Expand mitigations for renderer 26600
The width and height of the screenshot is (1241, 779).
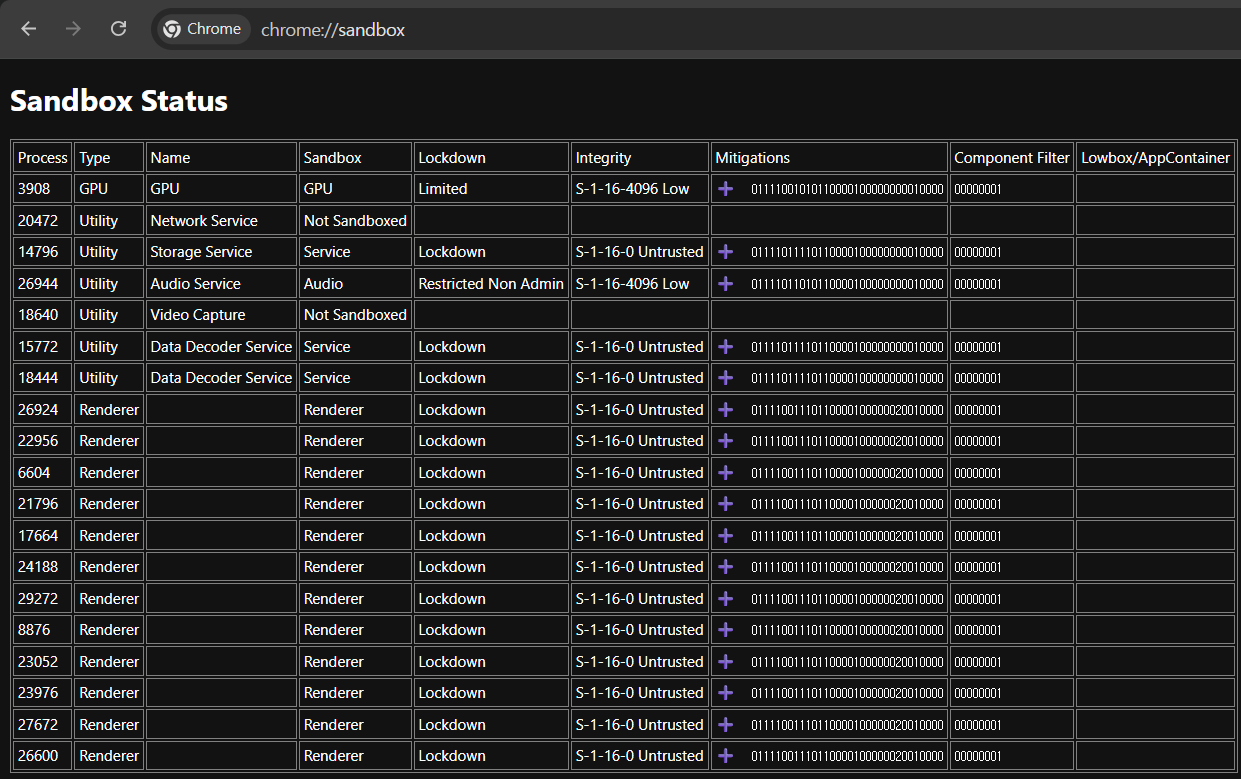pos(726,756)
